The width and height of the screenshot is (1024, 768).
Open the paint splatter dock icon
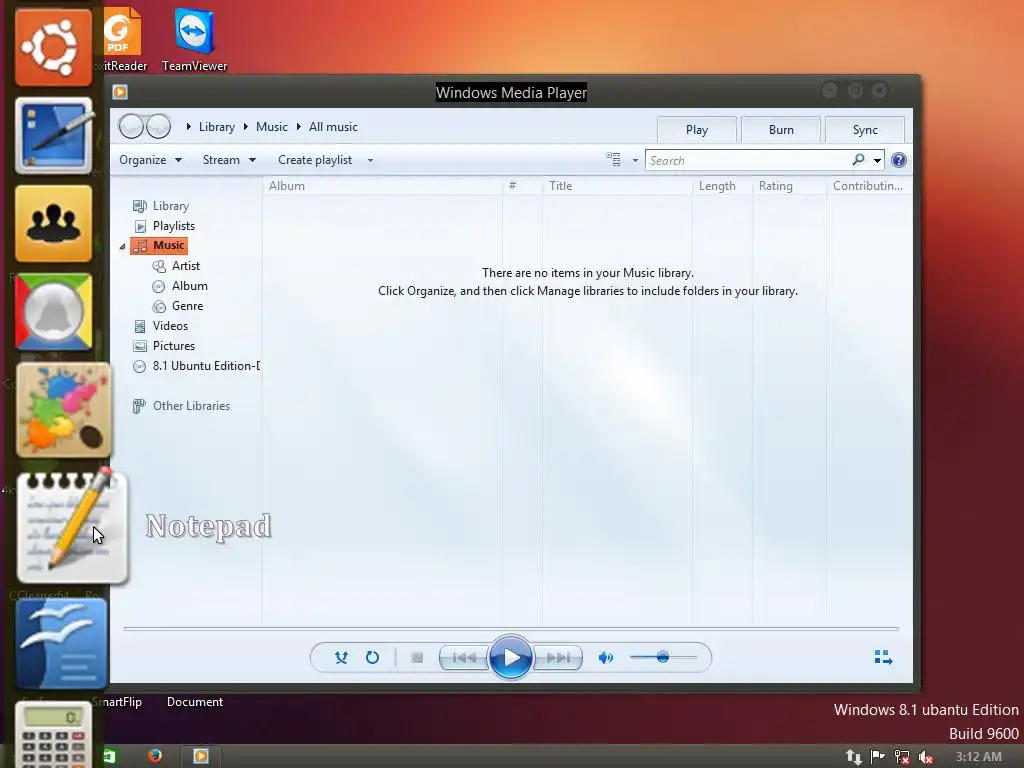[x=63, y=410]
